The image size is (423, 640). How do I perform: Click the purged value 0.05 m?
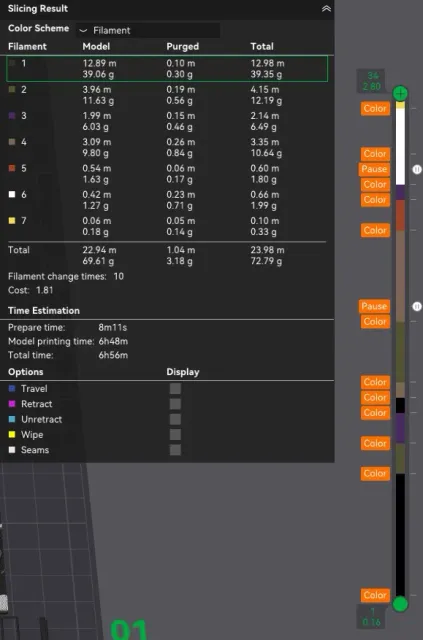pos(181,221)
